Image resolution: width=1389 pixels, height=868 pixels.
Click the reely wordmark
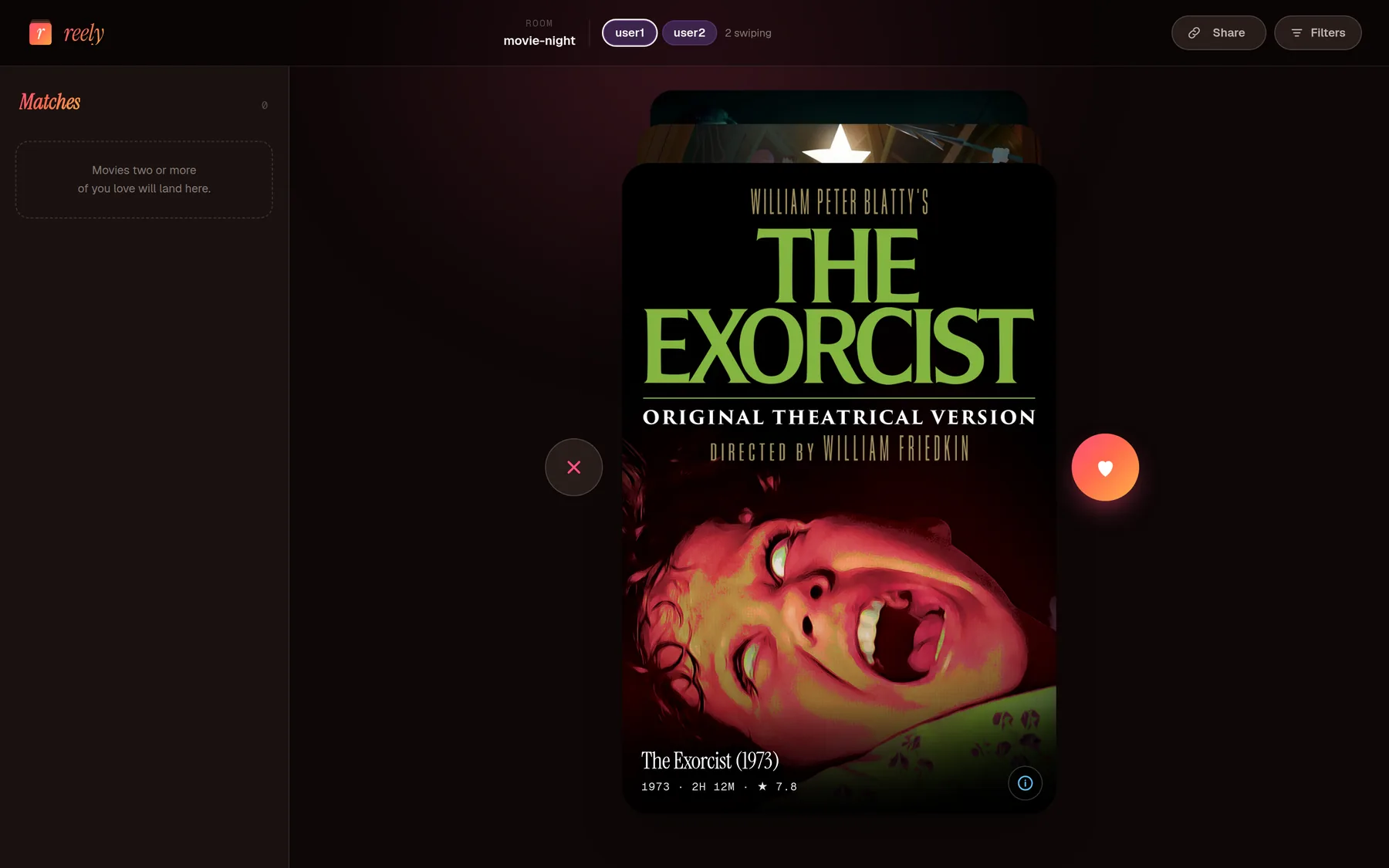[x=83, y=33]
